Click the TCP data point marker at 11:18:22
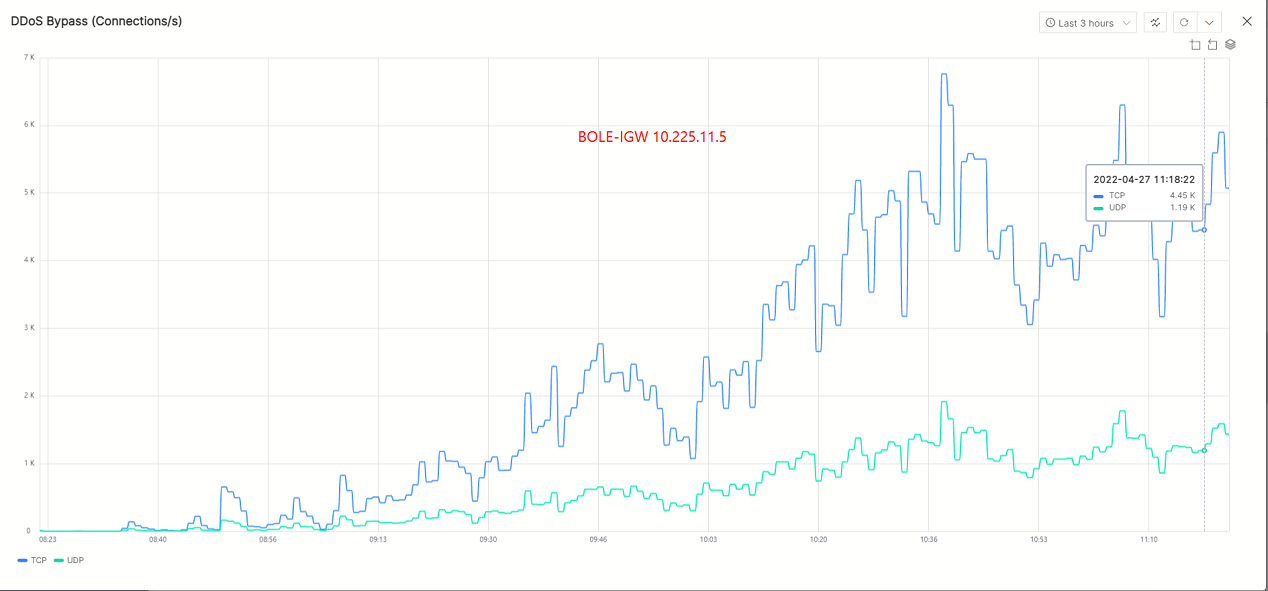Viewport: 1268px width, 591px height. pos(1204,230)
